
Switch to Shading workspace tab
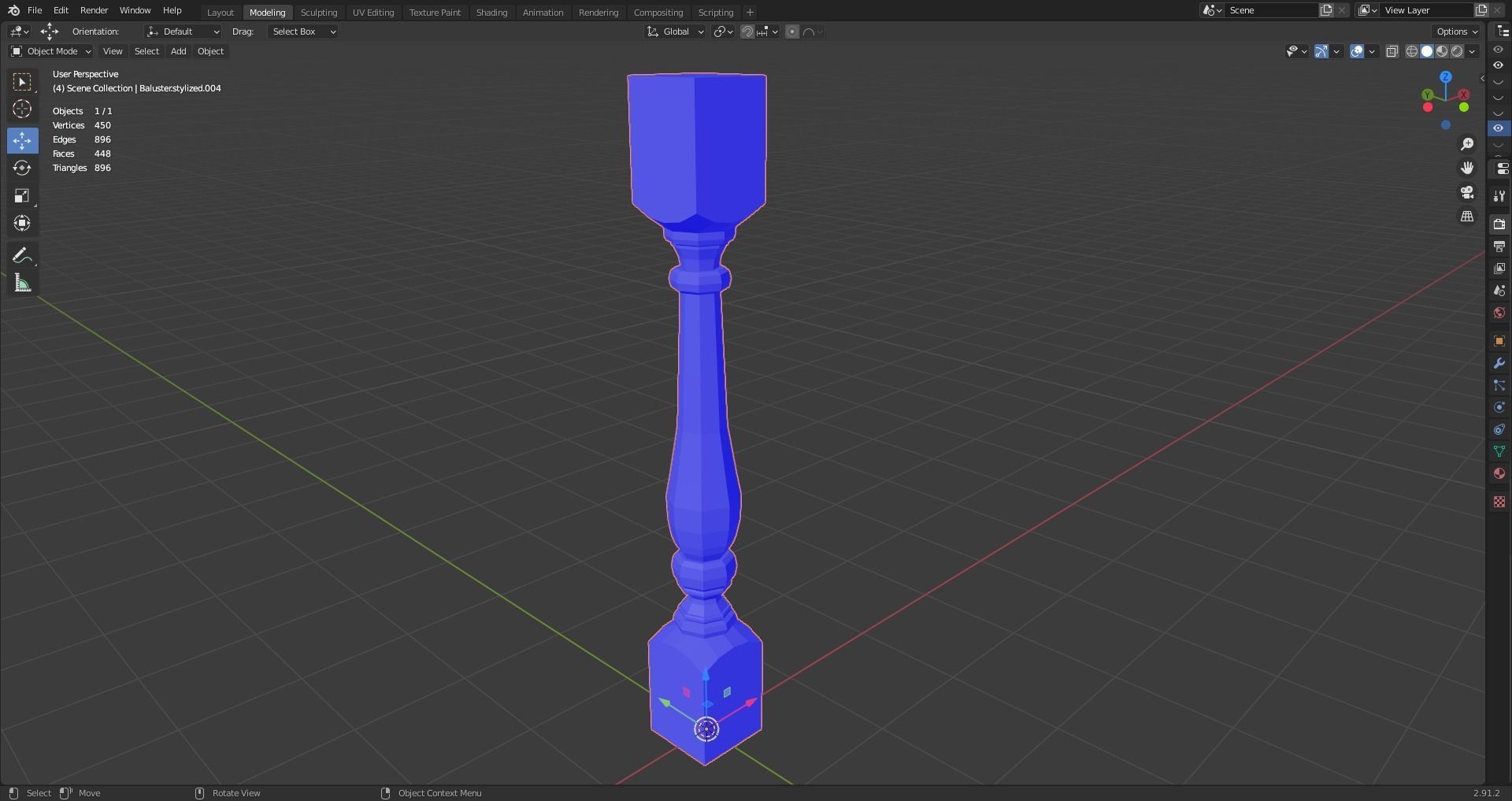(x=491, y=13)
